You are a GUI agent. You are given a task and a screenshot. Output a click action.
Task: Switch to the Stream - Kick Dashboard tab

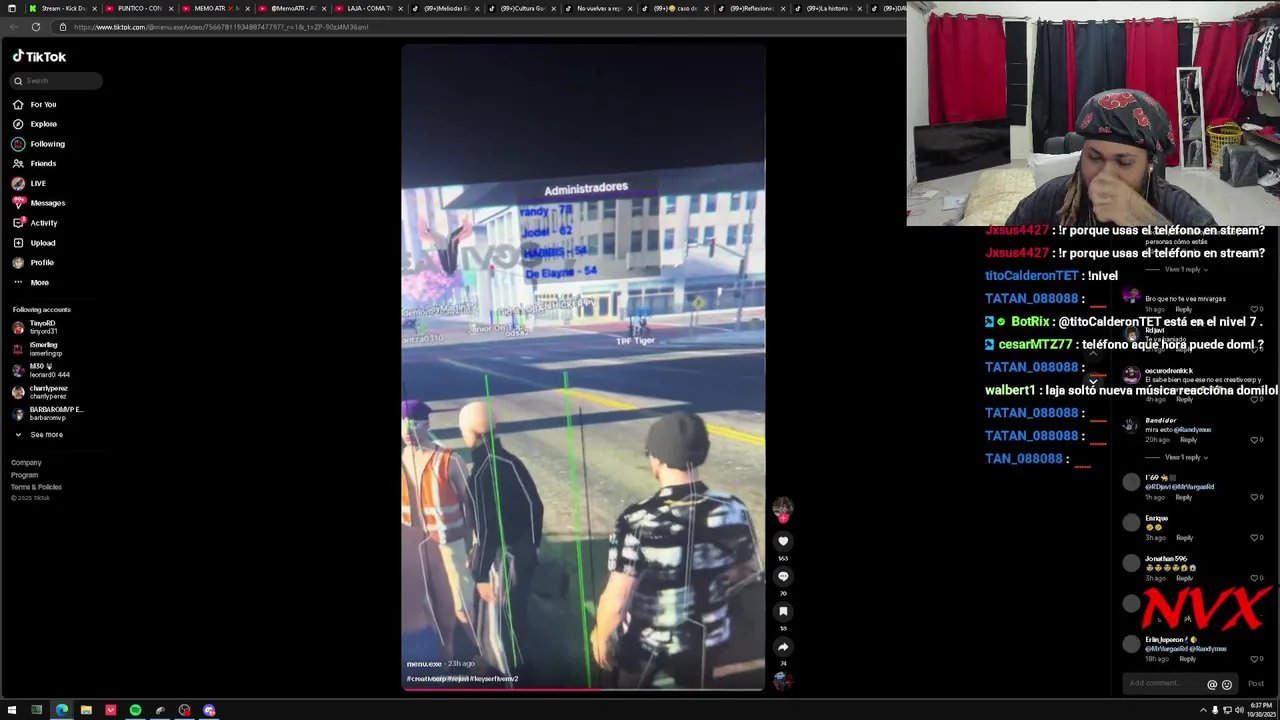pyautogui.click(x=64, y=8)
